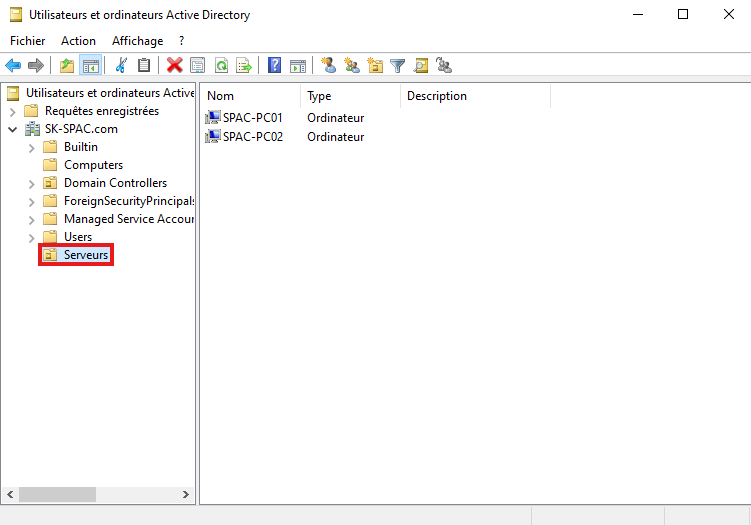The height and width of the screenshot is (525, 751).
Task: Click the red Delete X icon
Action: (174, 66)
